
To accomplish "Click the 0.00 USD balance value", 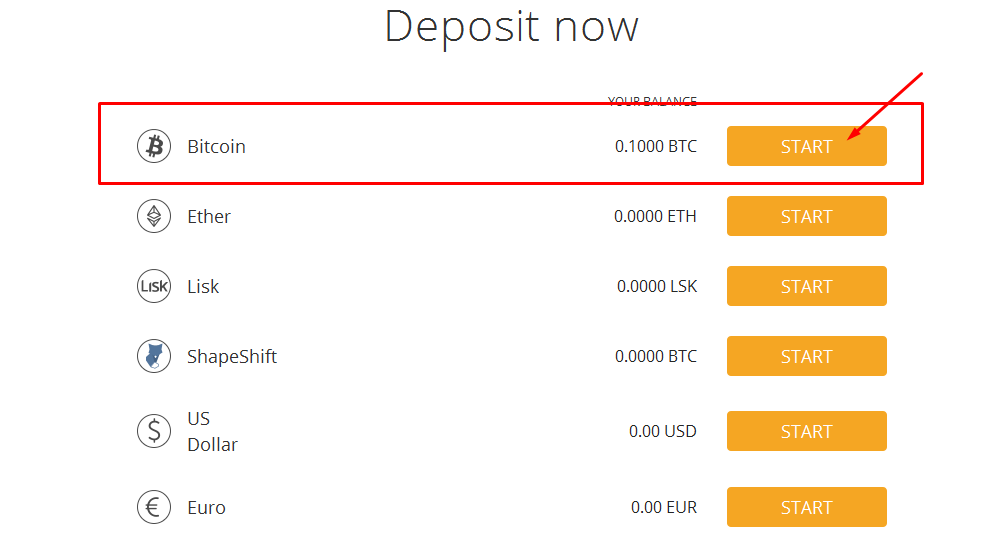I will pyautogui.click(x=663, y=431).
